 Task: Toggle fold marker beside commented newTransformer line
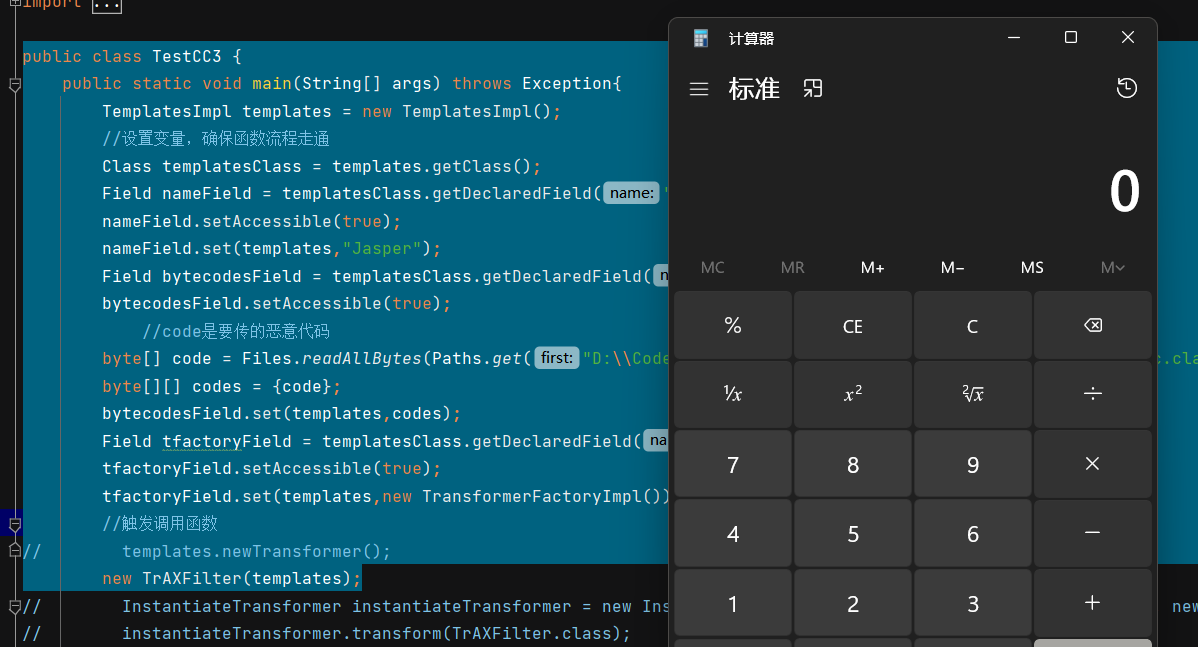(15, 550)
